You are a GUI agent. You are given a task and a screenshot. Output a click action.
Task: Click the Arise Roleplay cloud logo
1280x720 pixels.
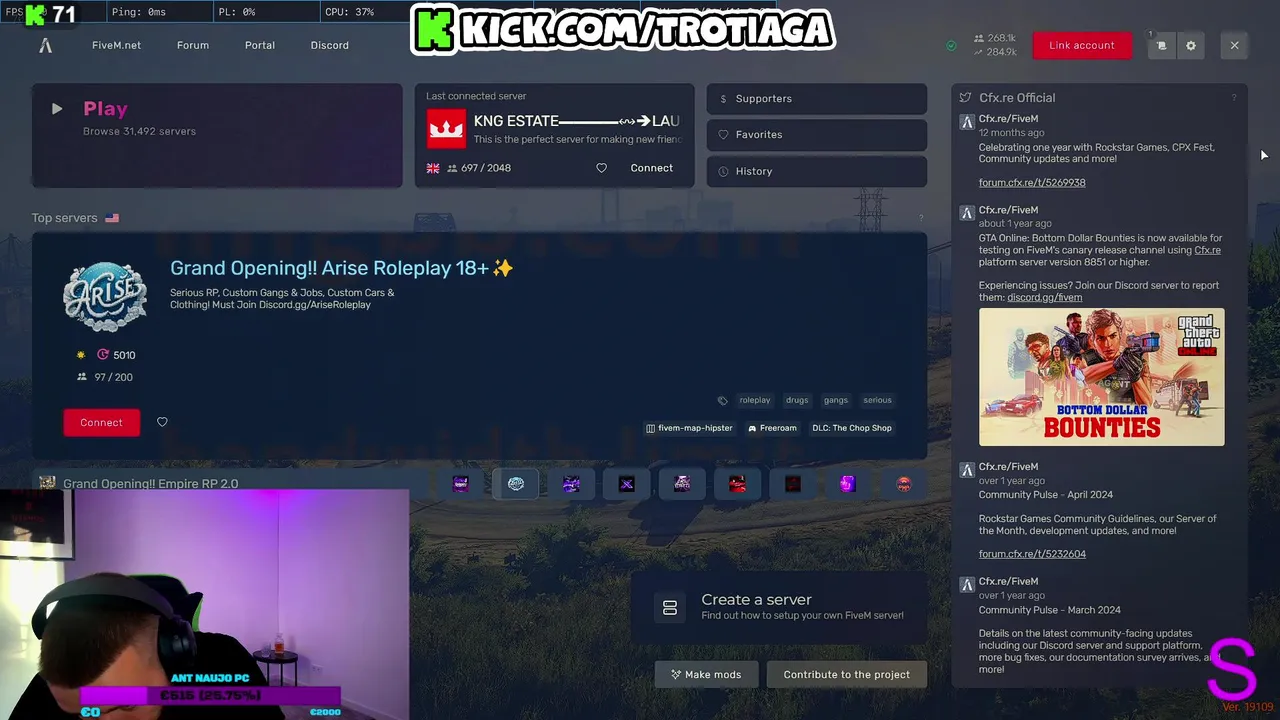pyautogui.click(x=105, y=296)
